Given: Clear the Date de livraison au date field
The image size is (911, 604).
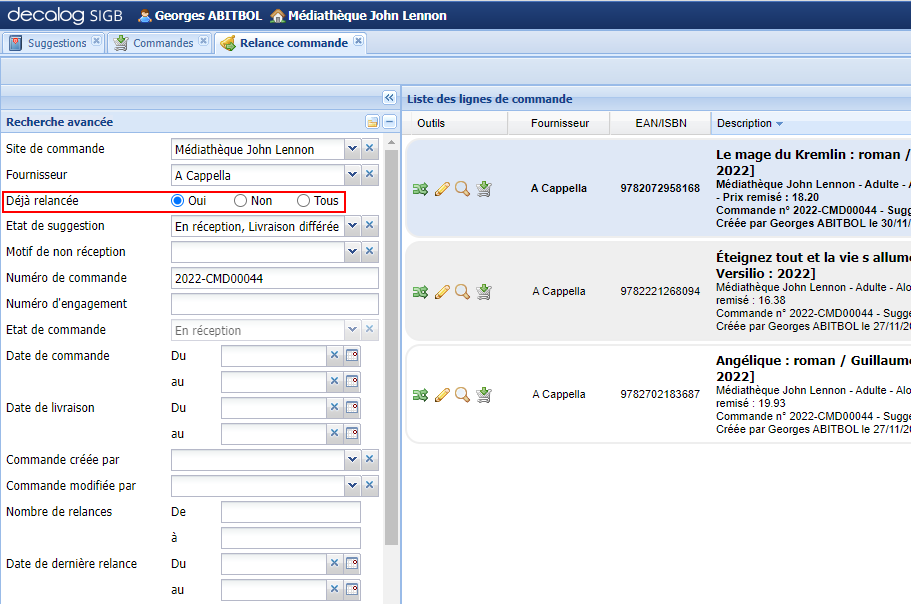Looking at the screenshot, I should point(335,433).
